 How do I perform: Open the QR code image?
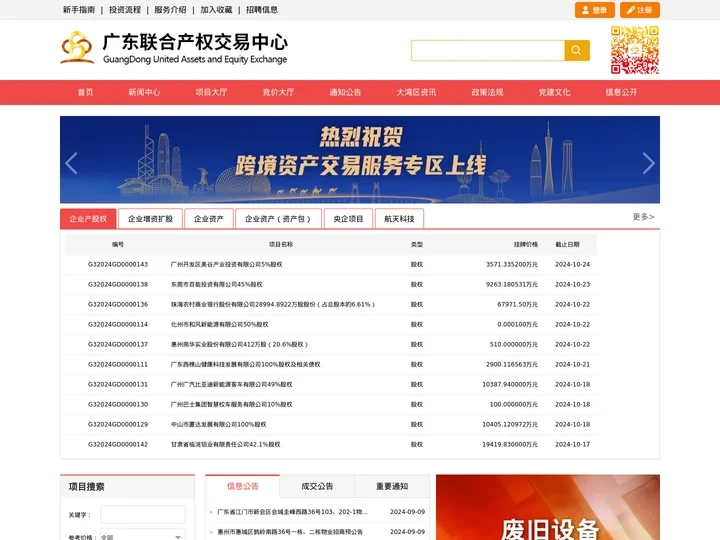point(635,50)
